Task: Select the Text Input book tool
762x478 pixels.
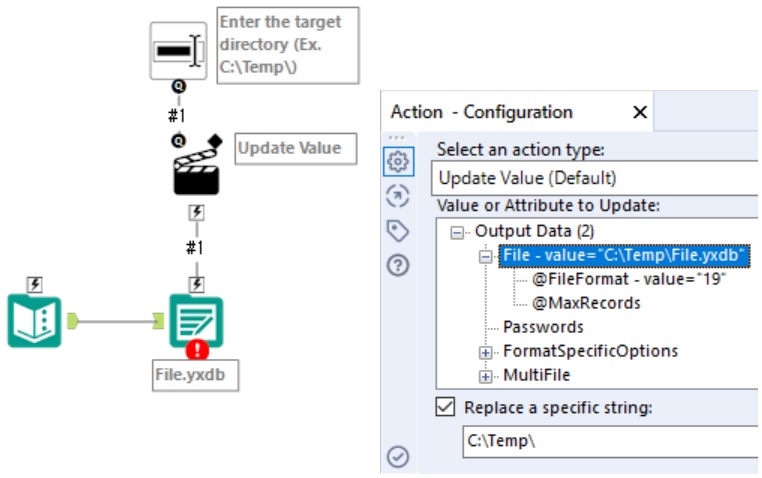Action: point(35,321)
